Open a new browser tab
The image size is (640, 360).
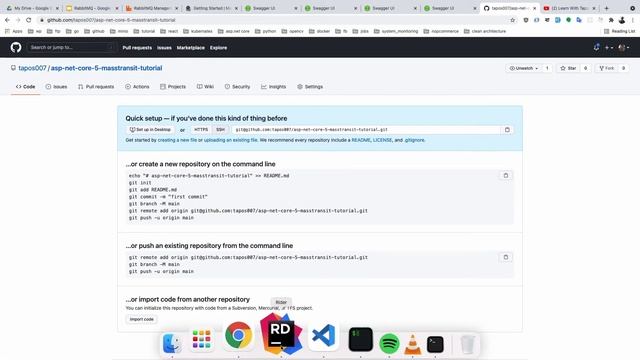tap(607, 8)
